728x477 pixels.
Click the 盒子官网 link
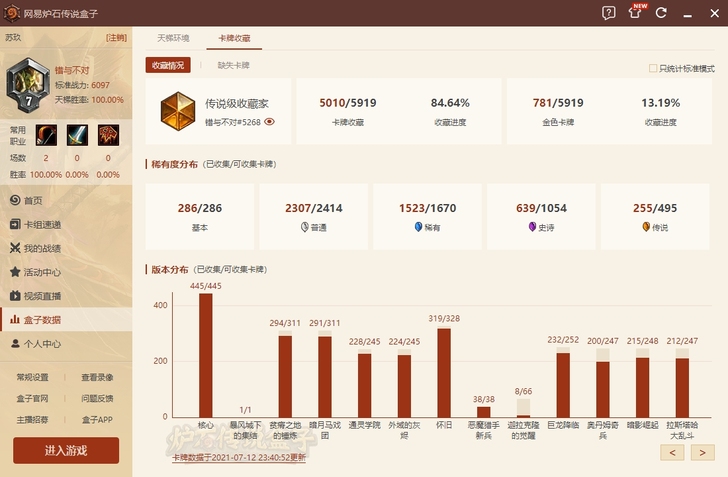click(x=32, y=399)
